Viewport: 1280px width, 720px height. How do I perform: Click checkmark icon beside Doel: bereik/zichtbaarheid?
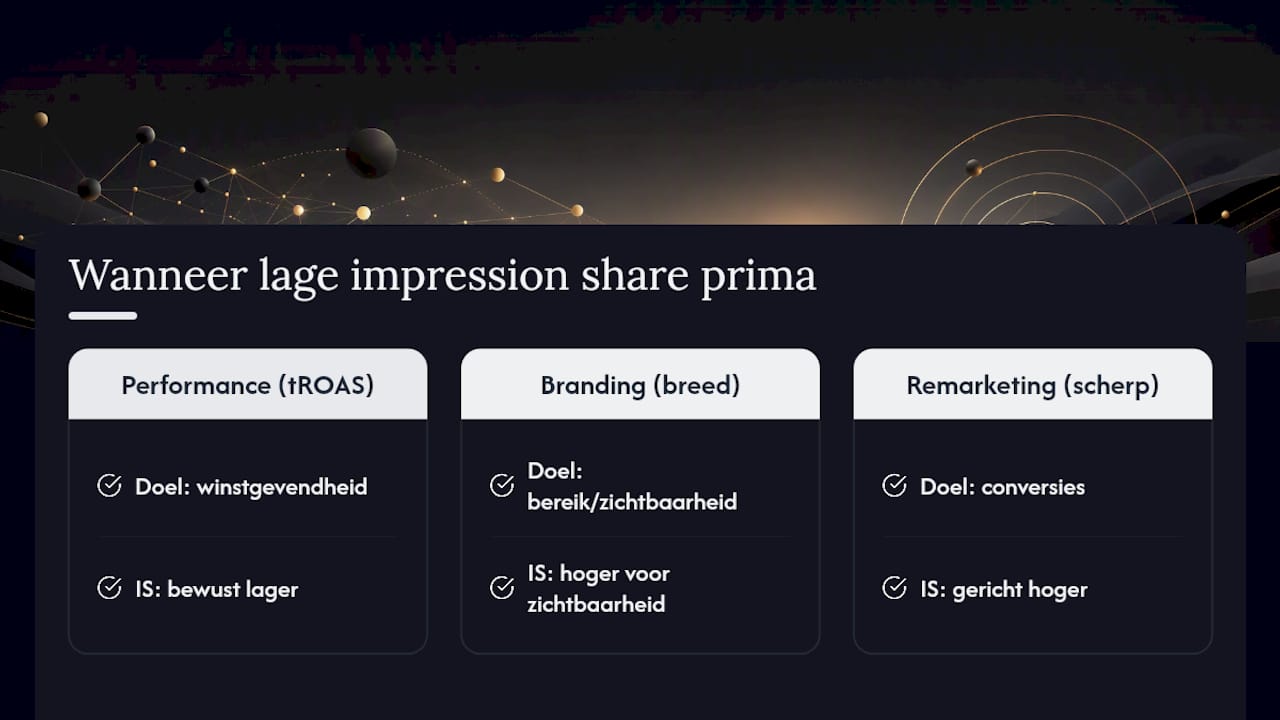pyautogui.click(x=502, y=486)
